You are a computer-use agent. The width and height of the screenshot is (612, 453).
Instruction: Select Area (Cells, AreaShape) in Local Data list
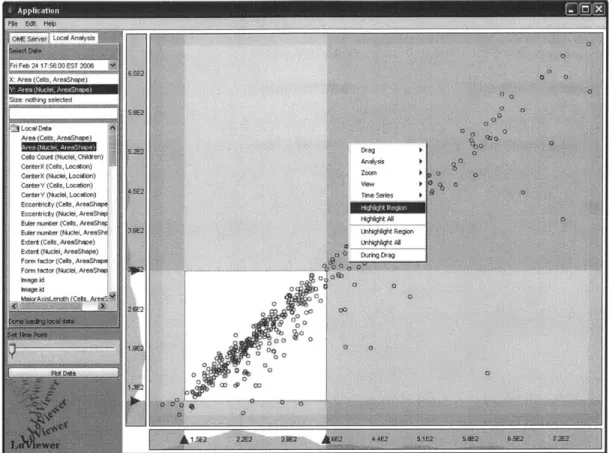pos(56,138)
